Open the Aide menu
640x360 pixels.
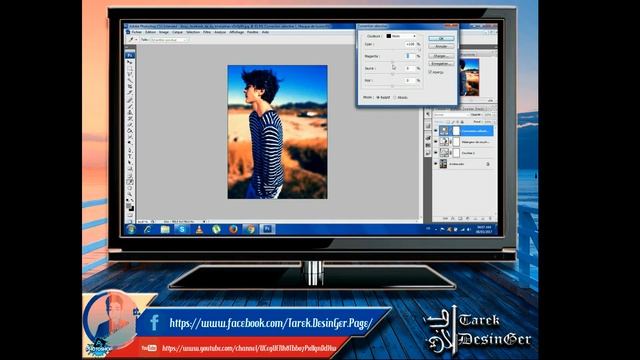pyautogui.click(x=265, y=32)
